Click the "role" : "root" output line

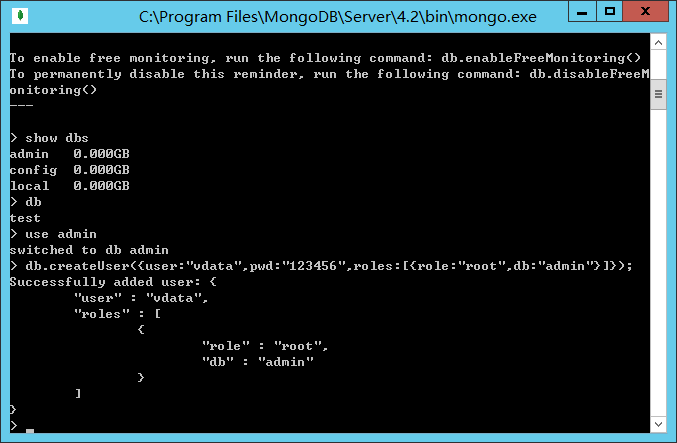[265, 346]
